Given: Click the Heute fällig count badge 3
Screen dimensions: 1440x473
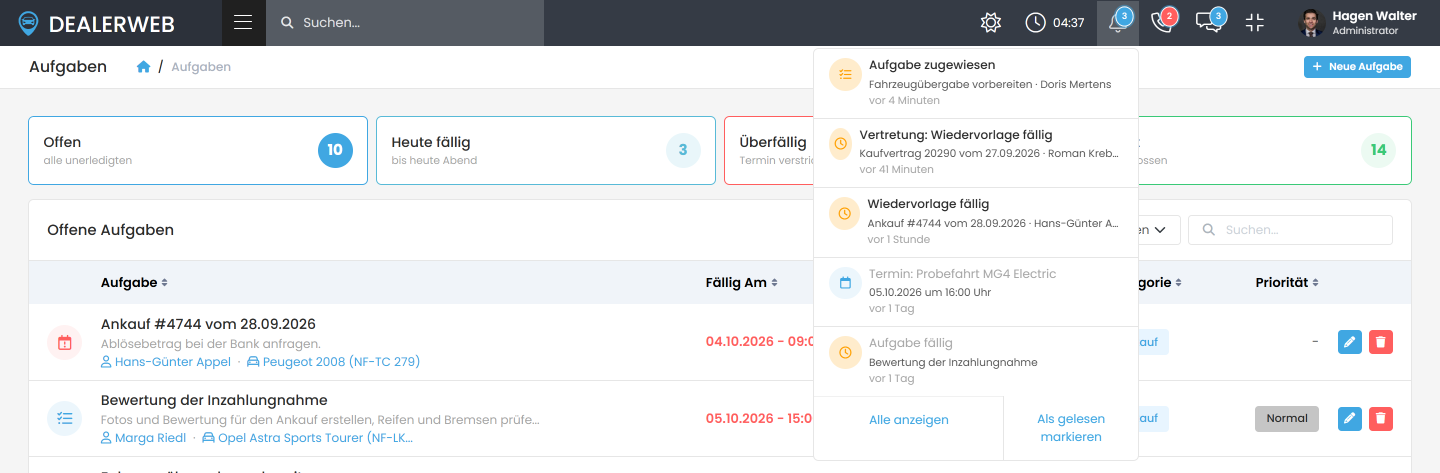Looking at the screenshot, I should (x=683, y=150).
